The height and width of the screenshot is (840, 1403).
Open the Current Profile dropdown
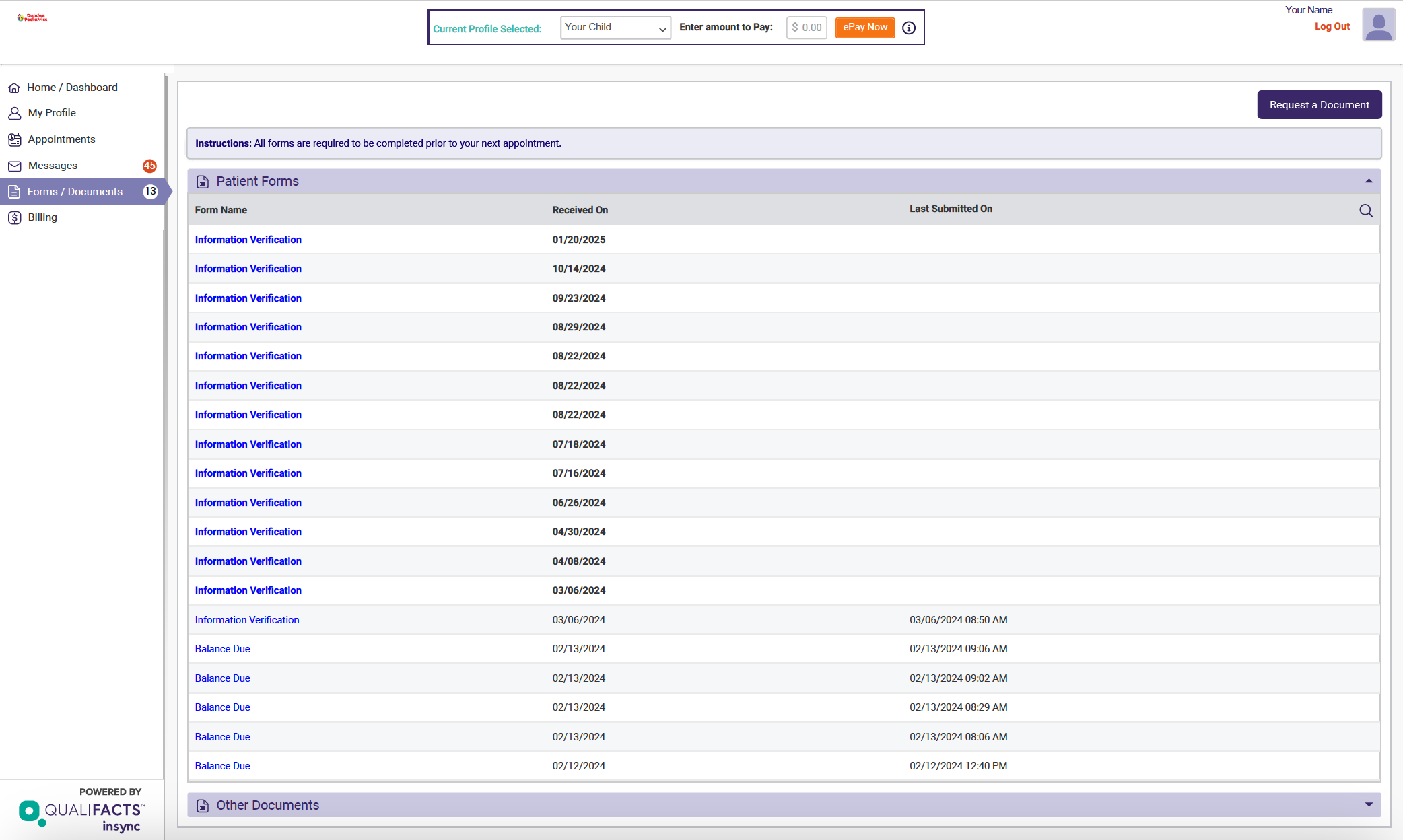click(615, 28)
